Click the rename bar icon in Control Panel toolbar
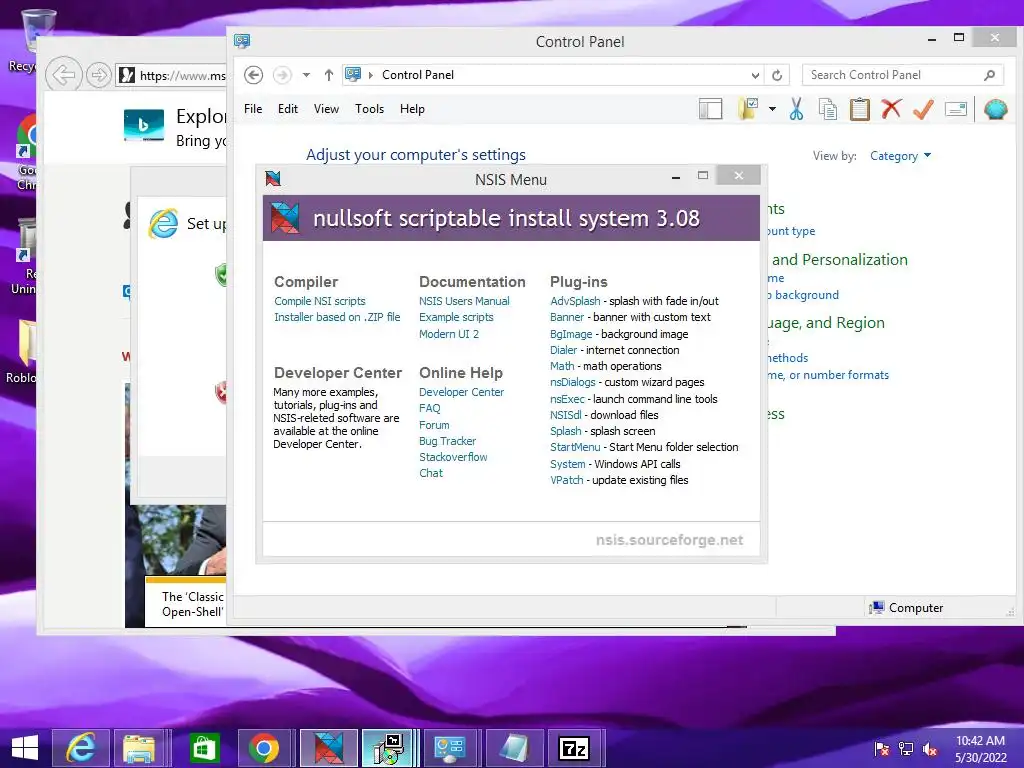 coord(955,109)
